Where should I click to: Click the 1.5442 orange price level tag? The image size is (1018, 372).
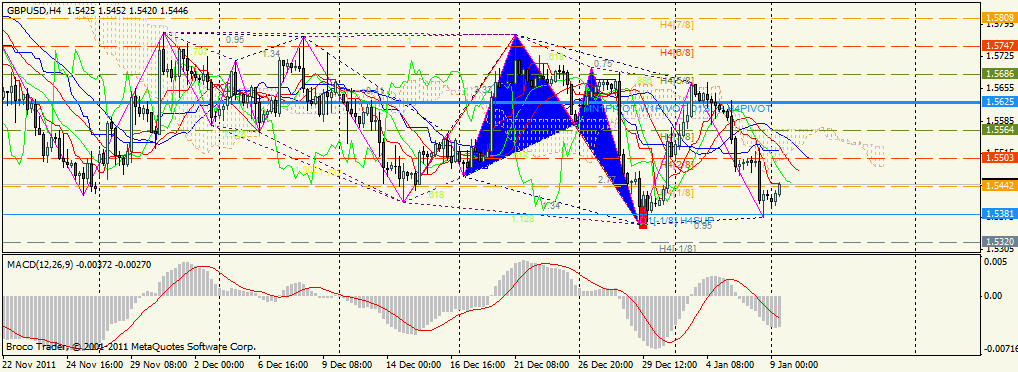tap(1000, 186)
